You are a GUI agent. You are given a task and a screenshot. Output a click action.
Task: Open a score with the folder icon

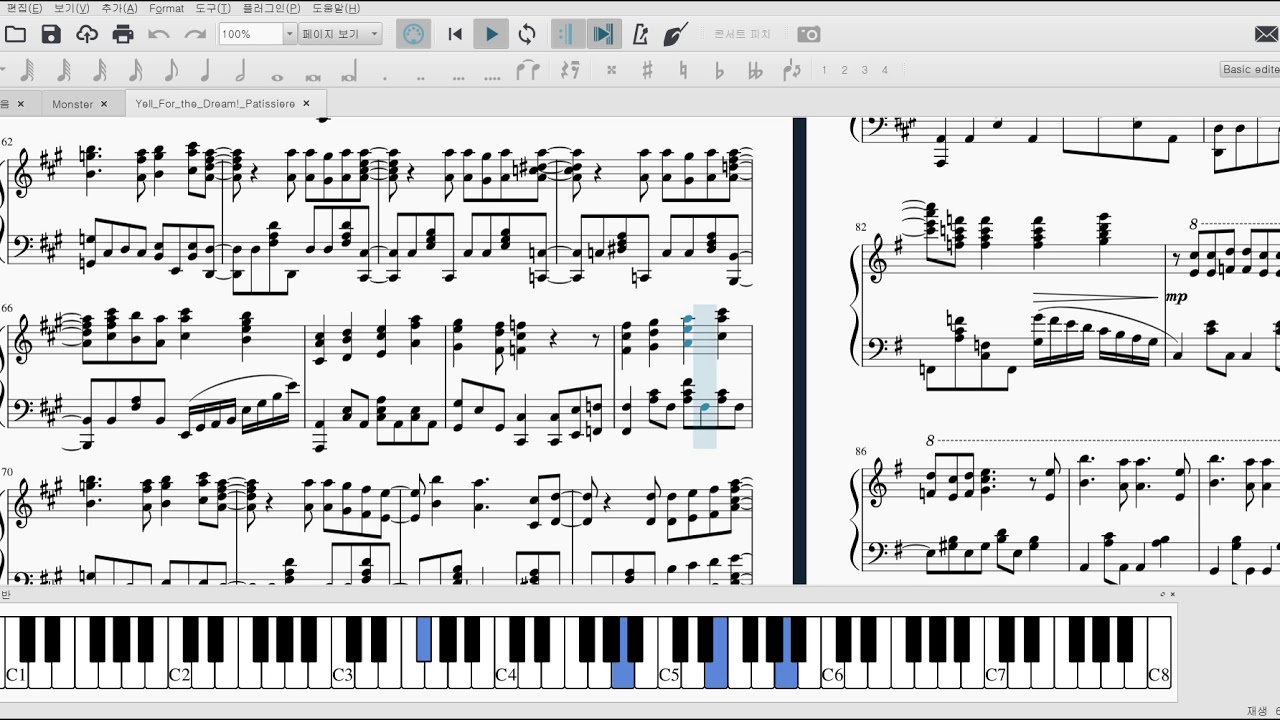tap(15, 34)
